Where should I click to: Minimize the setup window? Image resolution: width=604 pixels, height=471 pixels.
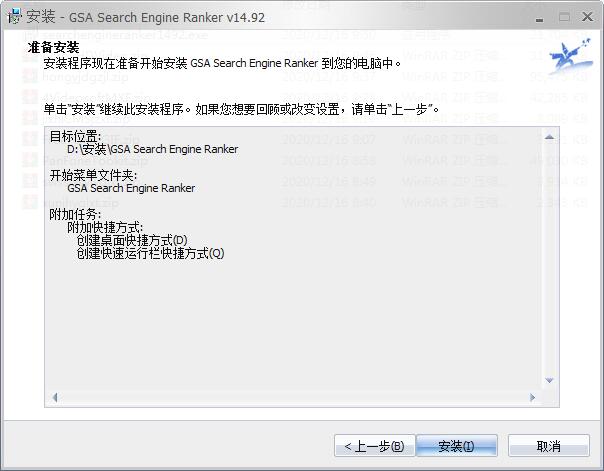540,18
